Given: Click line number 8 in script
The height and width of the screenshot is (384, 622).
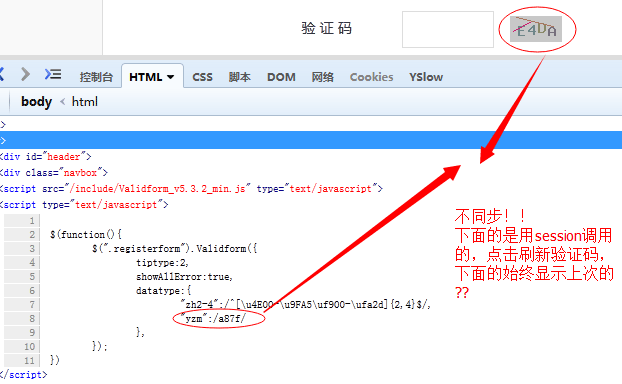Looking at the screenshot, I should point(32,319).
